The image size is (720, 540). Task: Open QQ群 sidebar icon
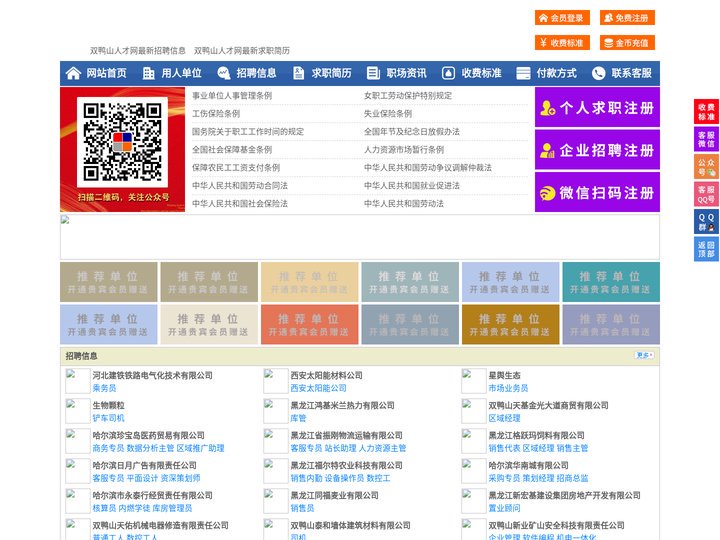(x=706, y=222)
